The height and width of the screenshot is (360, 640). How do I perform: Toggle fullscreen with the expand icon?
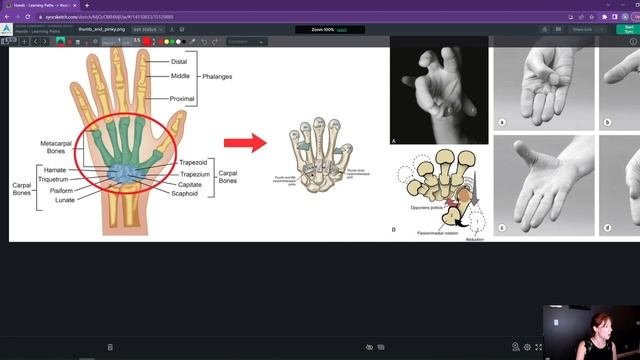click(539, 347)
